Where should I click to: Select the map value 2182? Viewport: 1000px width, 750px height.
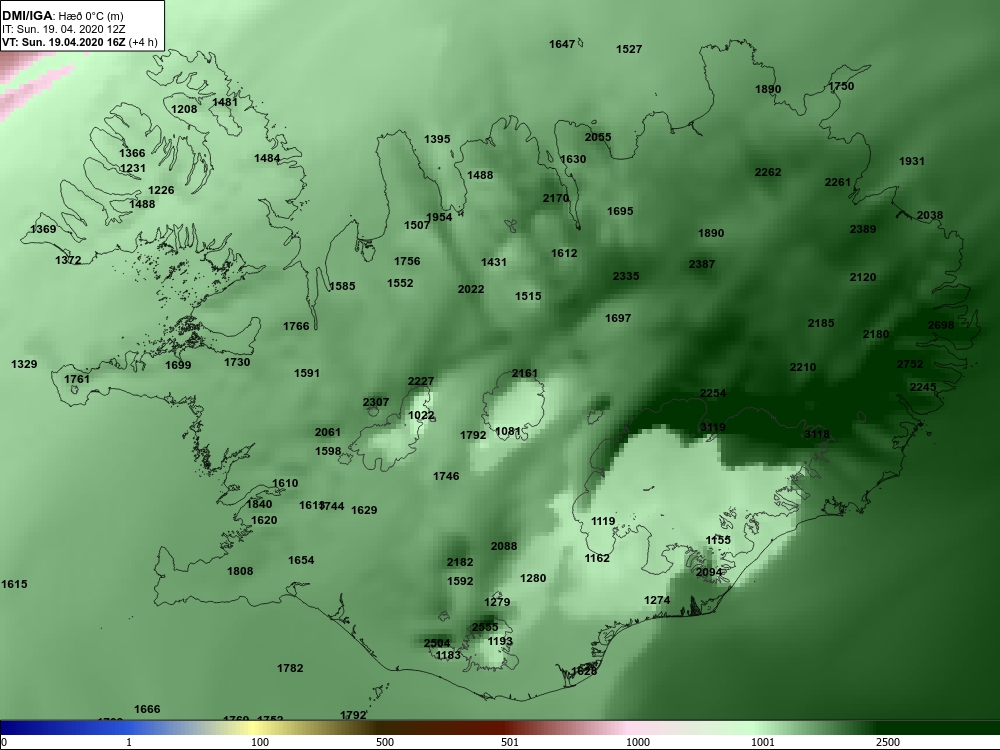(x=460, y=562)
